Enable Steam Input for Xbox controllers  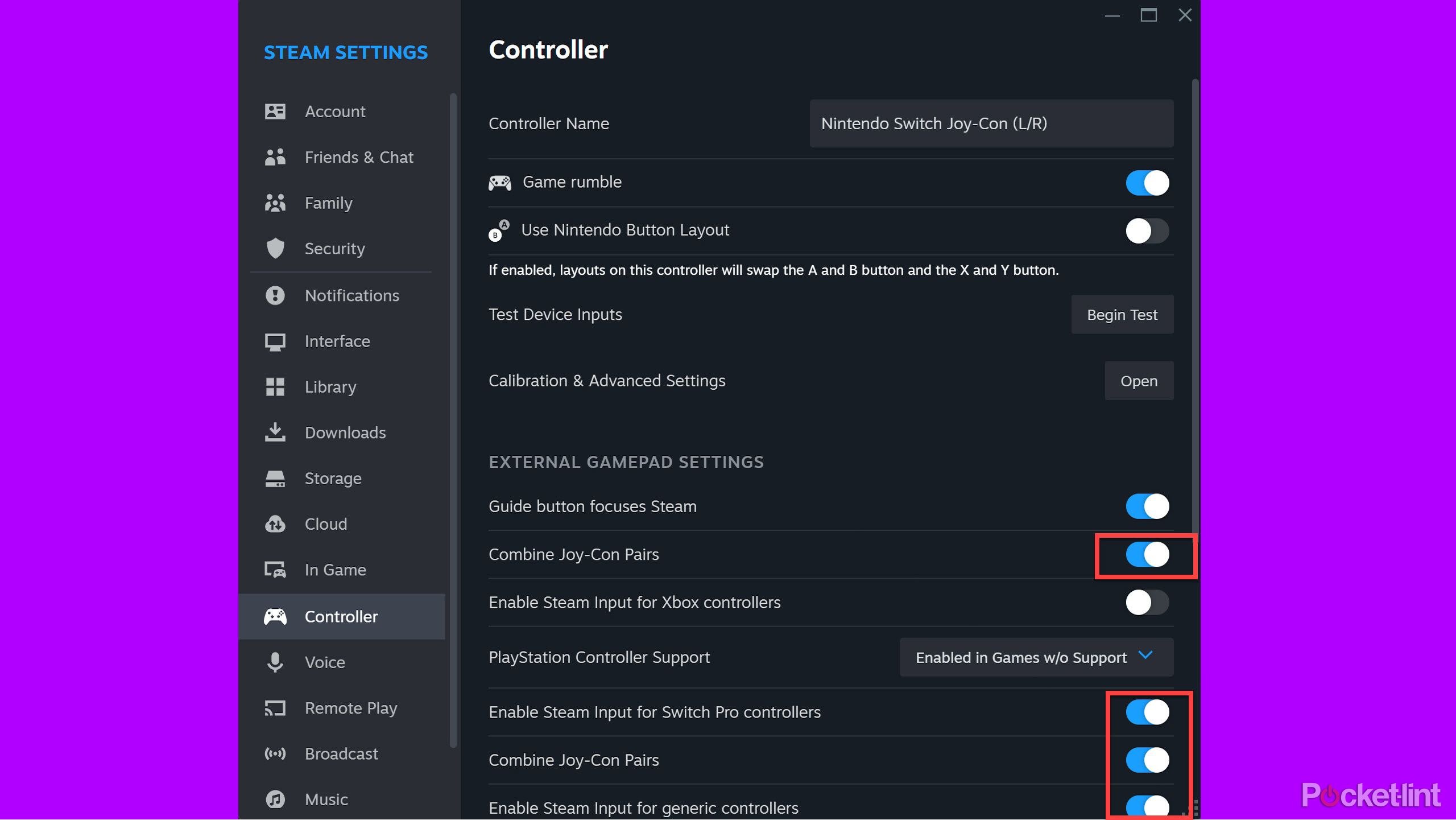(x=1146, y=602)
